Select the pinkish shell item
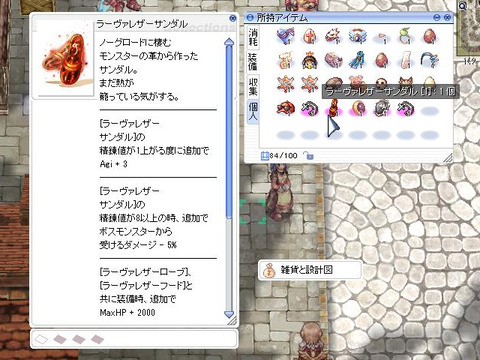Screen dimensions: 480x360 pos(334,60)
